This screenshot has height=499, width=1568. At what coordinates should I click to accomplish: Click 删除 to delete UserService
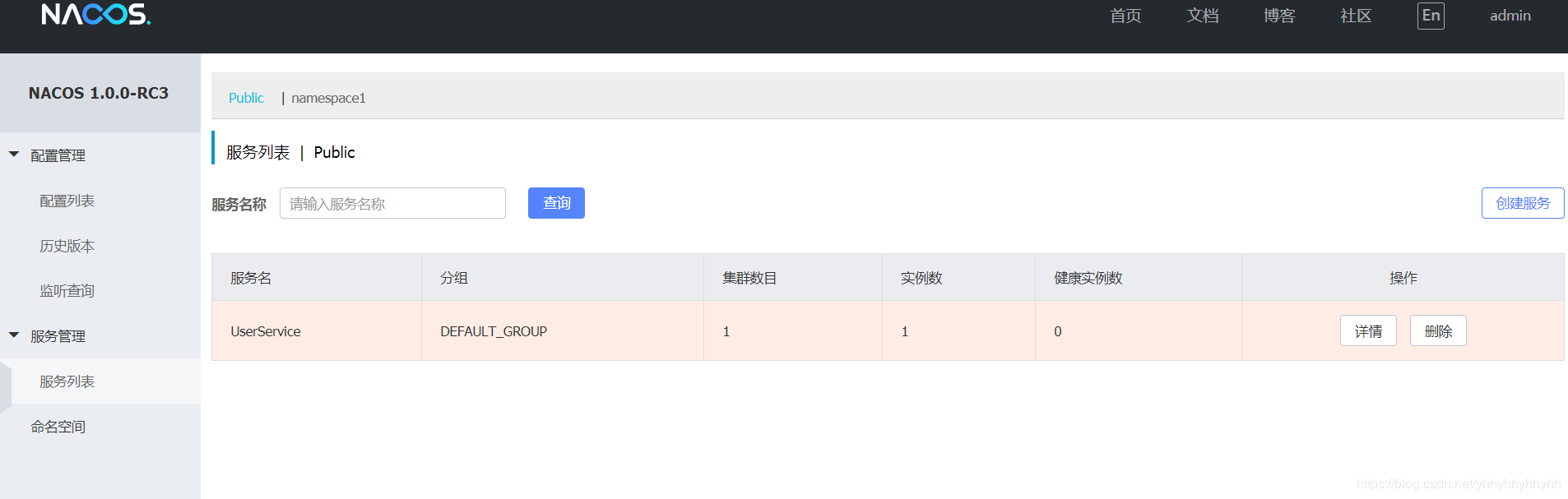pos(1438,330)
